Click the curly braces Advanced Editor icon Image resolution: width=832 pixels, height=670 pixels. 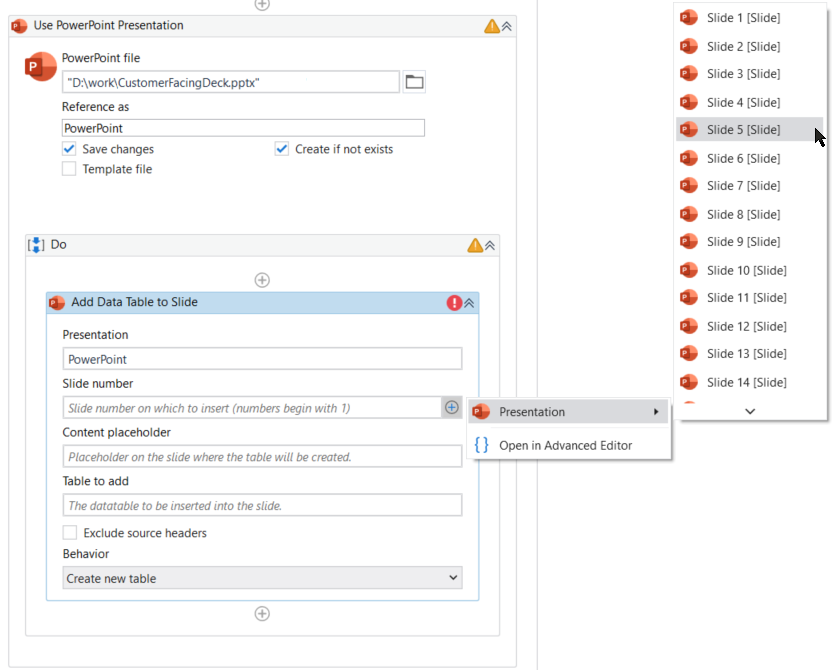click(481, 445)
